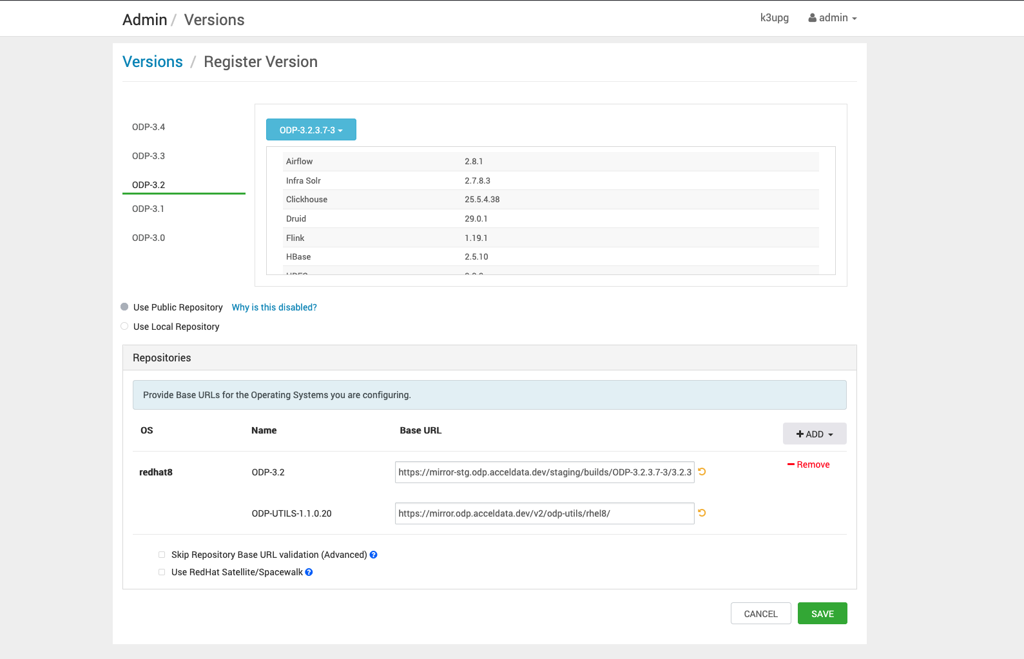Select Use Local Repository radio
The image size is (1024, 659).
(125, 326)
